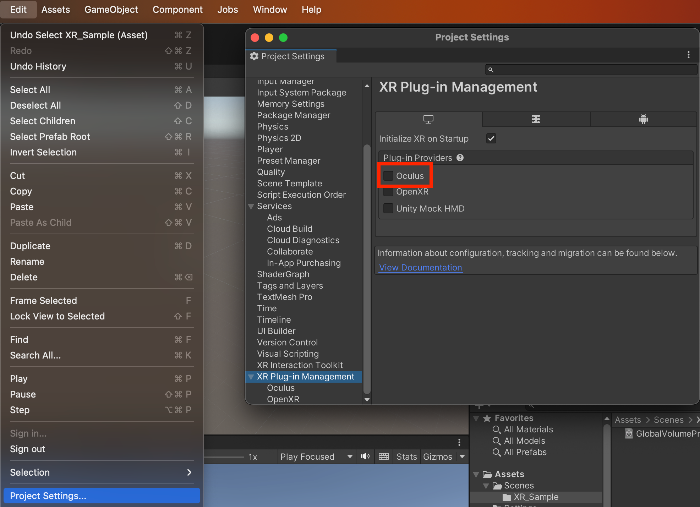This screenshot has width=700, height=507.
Task: Click settings list scrollbar thumb
Action: (367, 268)
